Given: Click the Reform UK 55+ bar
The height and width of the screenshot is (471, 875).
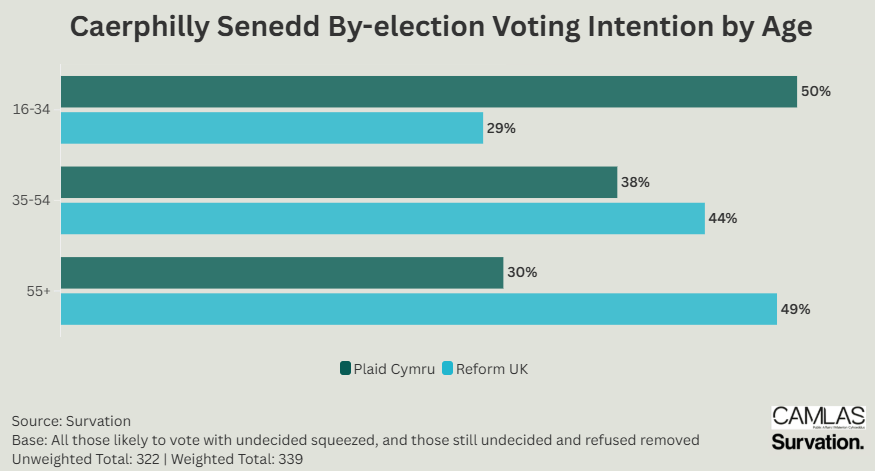Looking at the screenshot, I should [x=419, y=309].
